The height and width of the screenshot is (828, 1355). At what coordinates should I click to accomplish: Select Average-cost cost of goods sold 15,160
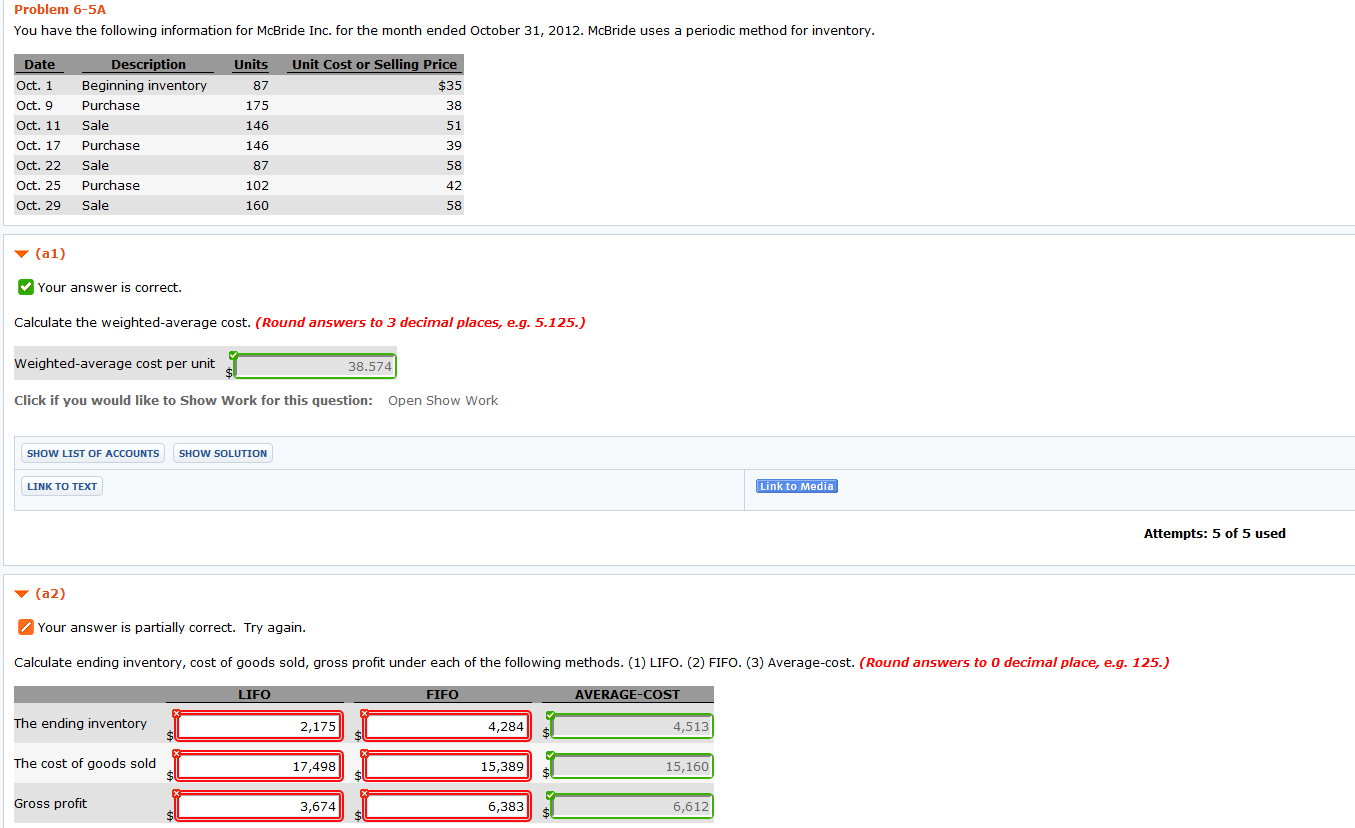point(631,767)
